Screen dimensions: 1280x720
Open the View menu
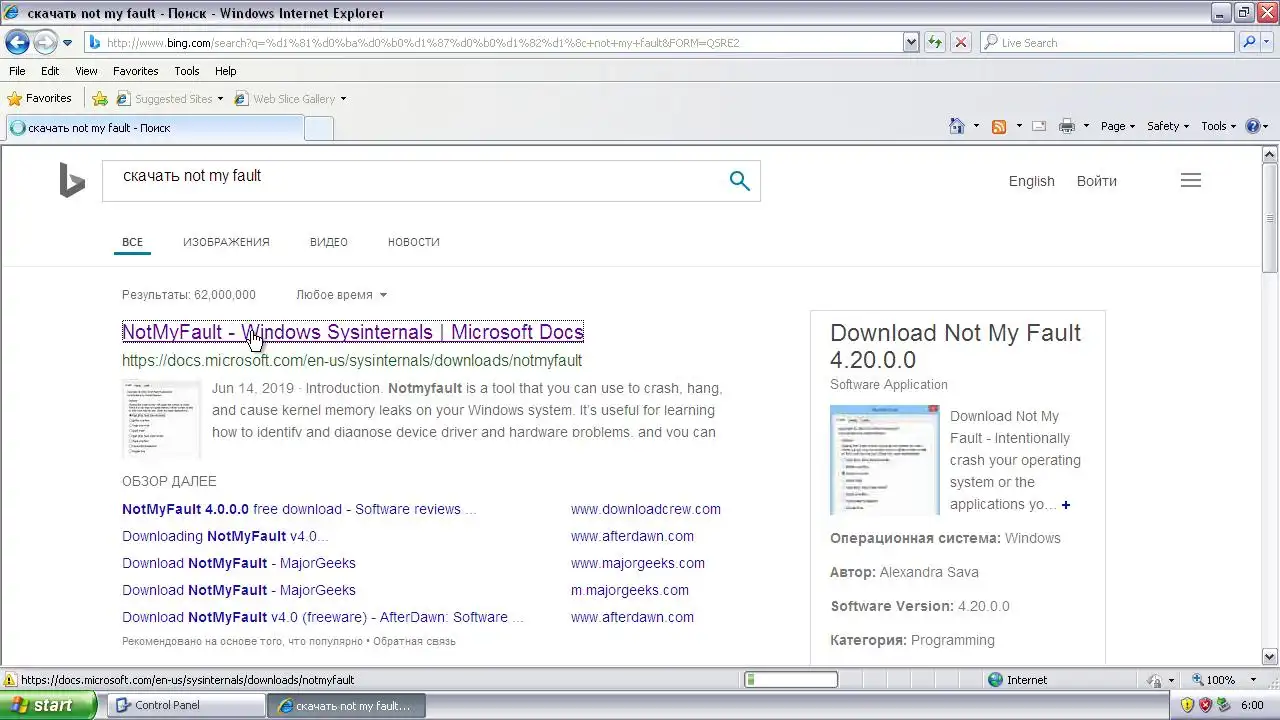pos(86,71)
